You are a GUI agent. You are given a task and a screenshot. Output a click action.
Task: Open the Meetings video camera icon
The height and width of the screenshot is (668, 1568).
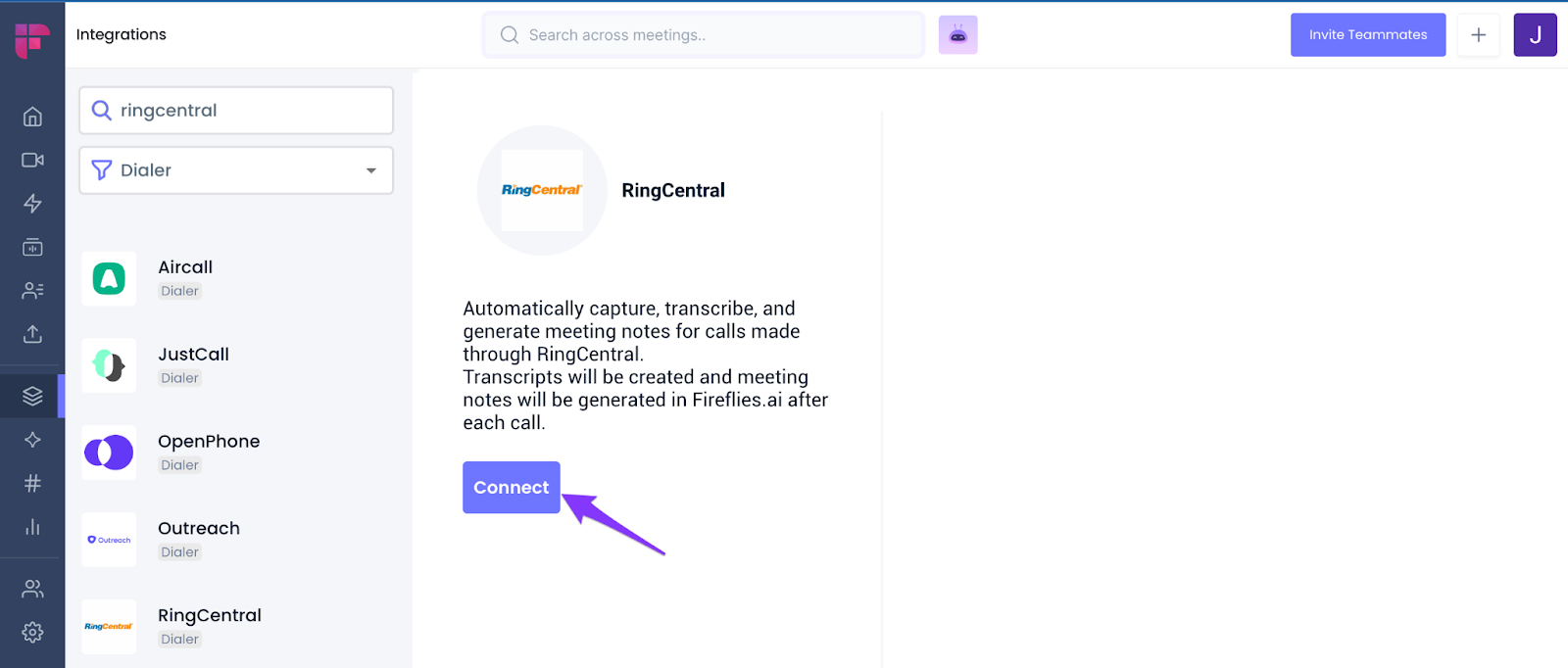tap(32, 160)
